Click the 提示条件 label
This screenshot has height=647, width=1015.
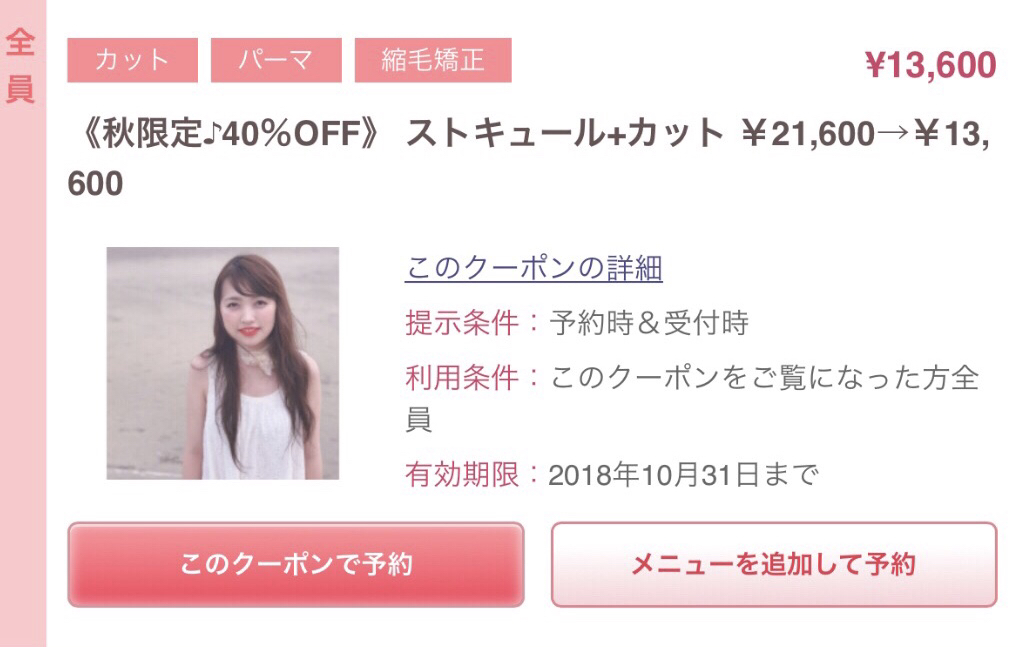462,322
